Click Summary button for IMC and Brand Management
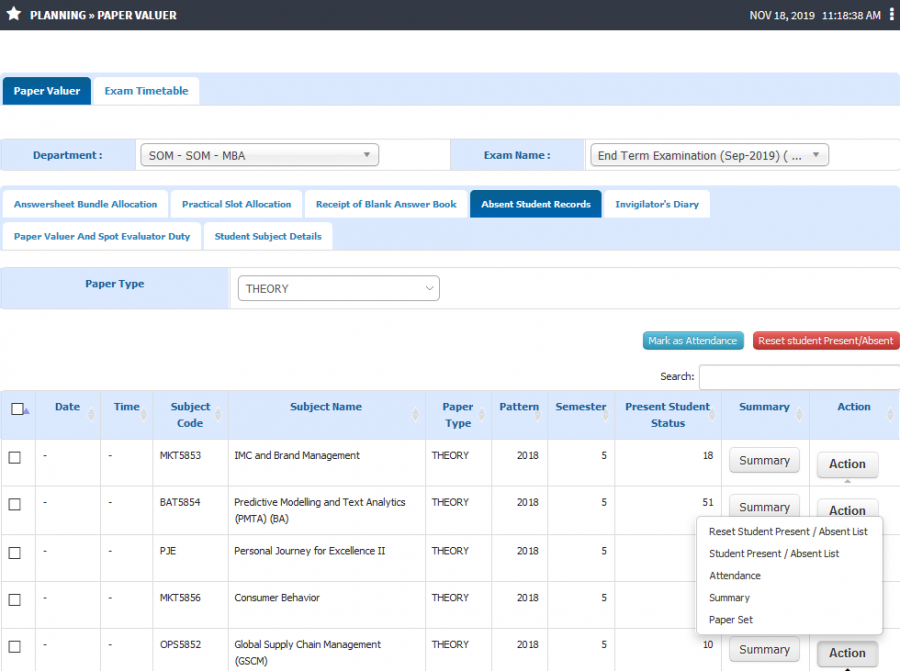900x671 pixels. 764,460
